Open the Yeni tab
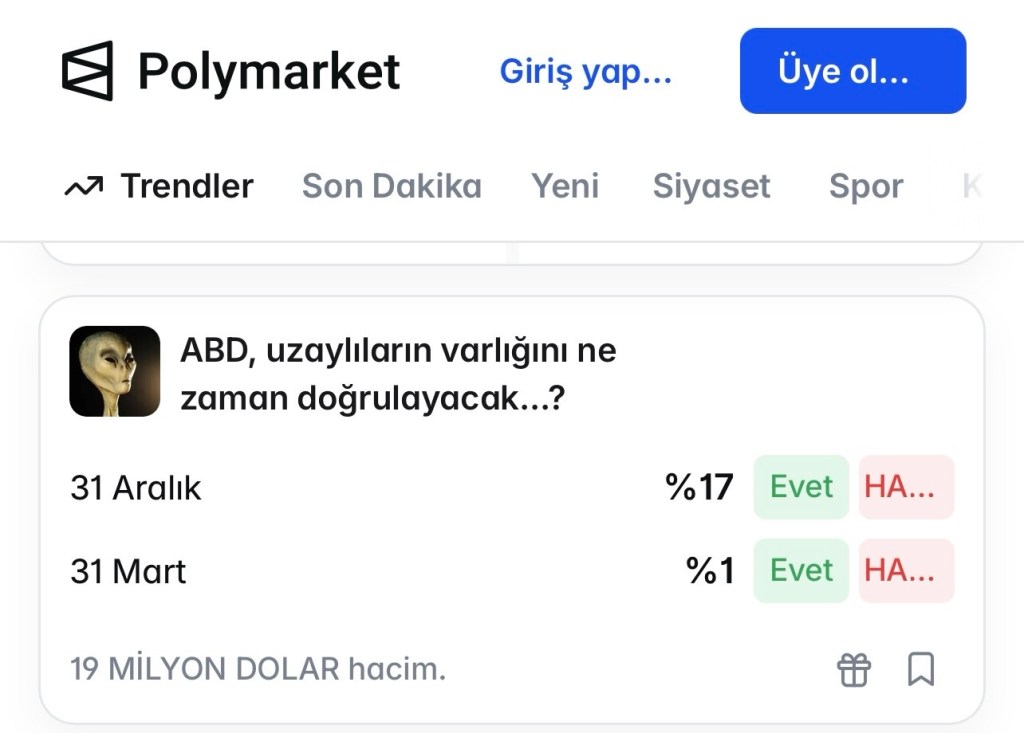Image resolution: width=1024 pixels, height=733 pixels. click(565, 186)
